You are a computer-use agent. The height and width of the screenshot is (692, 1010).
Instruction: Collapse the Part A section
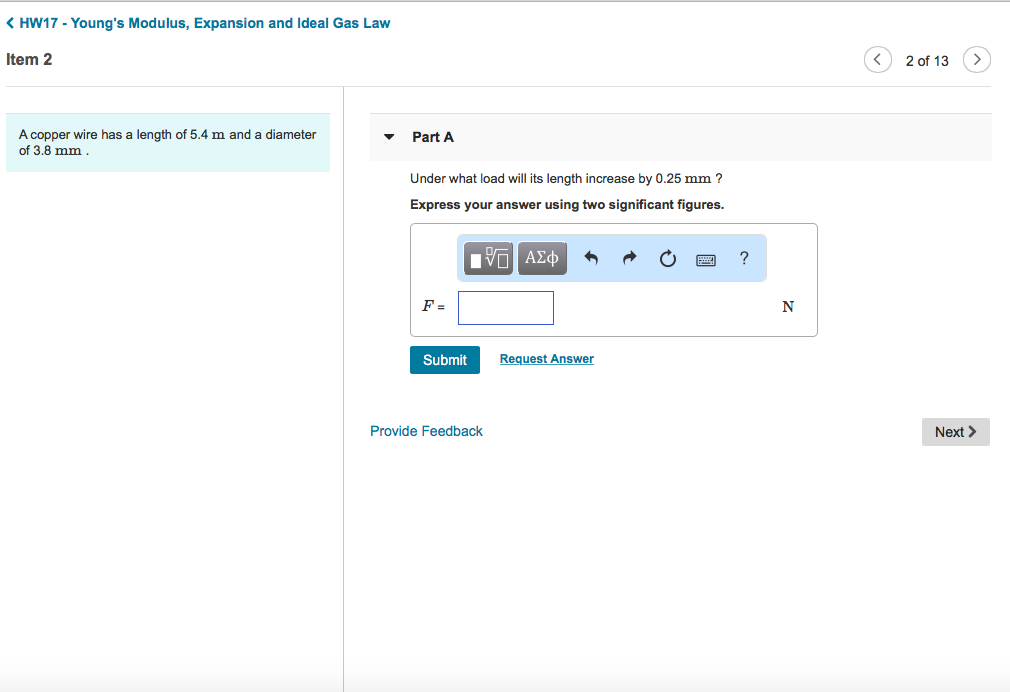pyautogui.click(x=388, y=137)
